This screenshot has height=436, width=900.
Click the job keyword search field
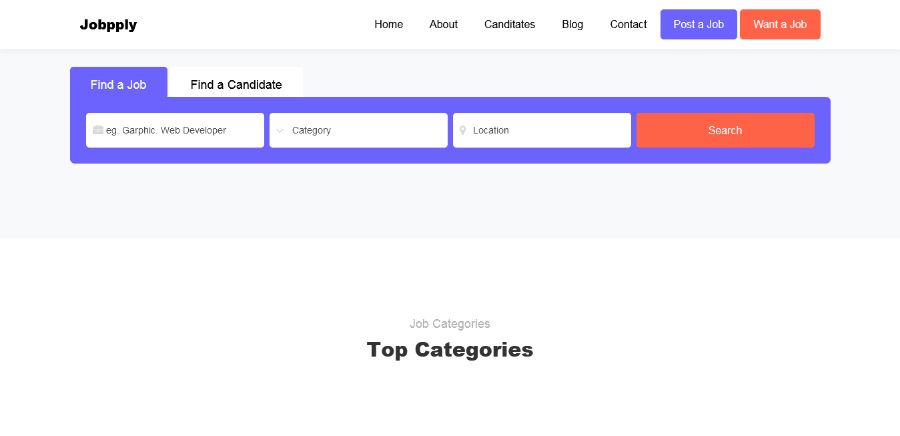pos(180,130)
